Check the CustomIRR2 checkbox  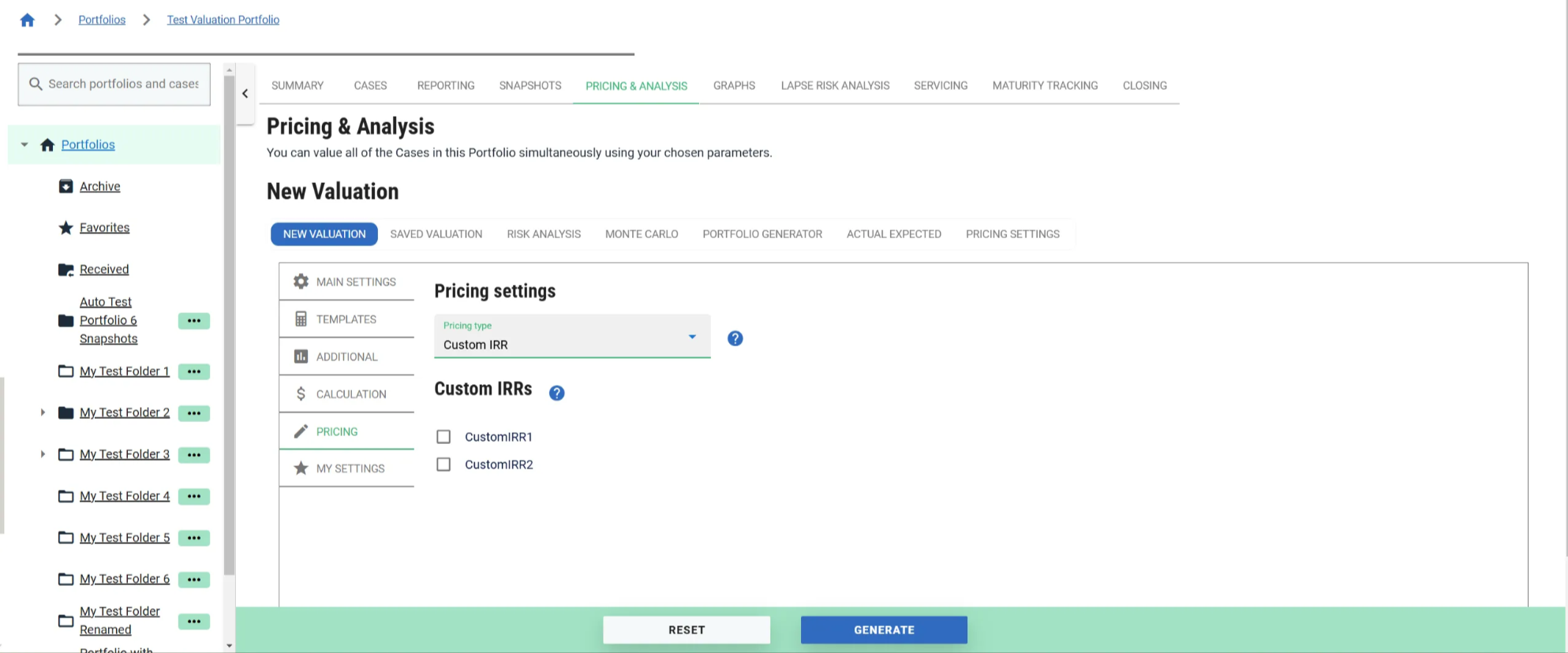pos(443,465)
